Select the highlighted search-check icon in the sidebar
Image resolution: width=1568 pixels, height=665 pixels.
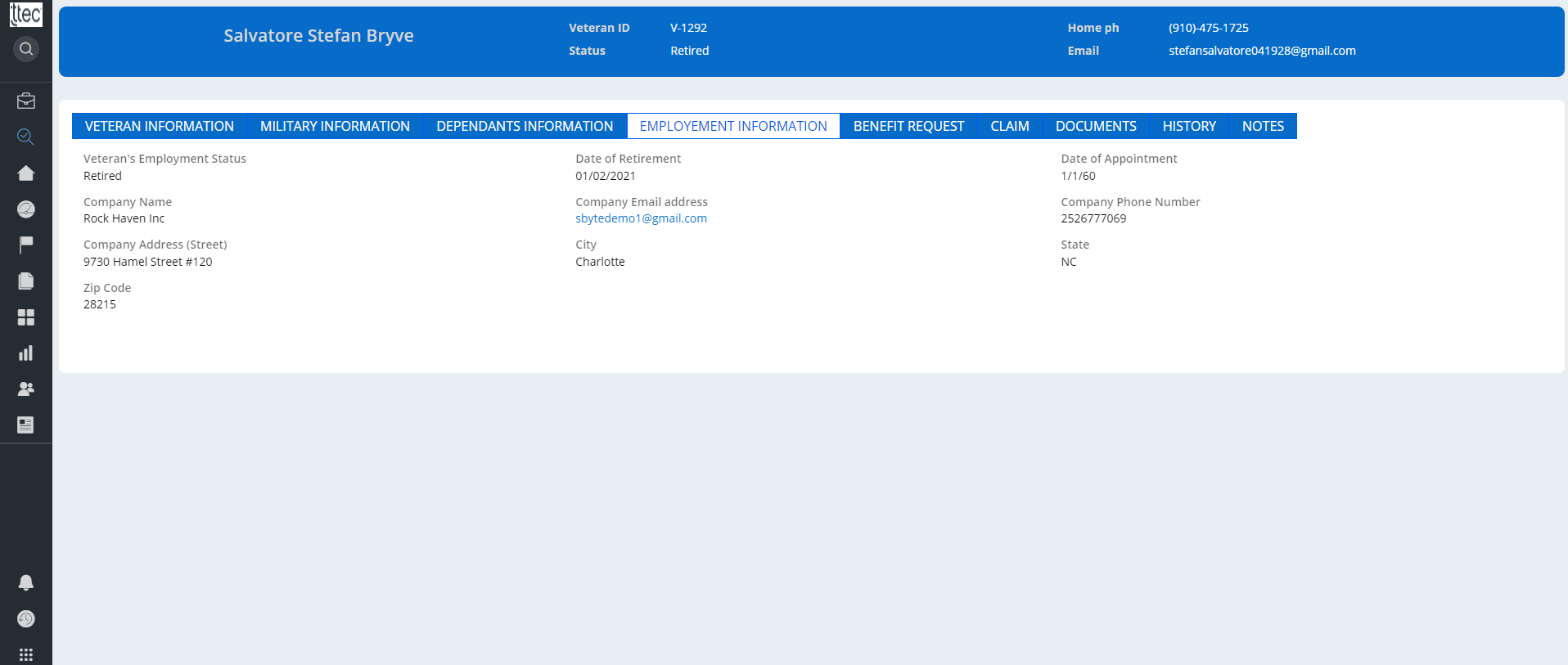(26, 137)
